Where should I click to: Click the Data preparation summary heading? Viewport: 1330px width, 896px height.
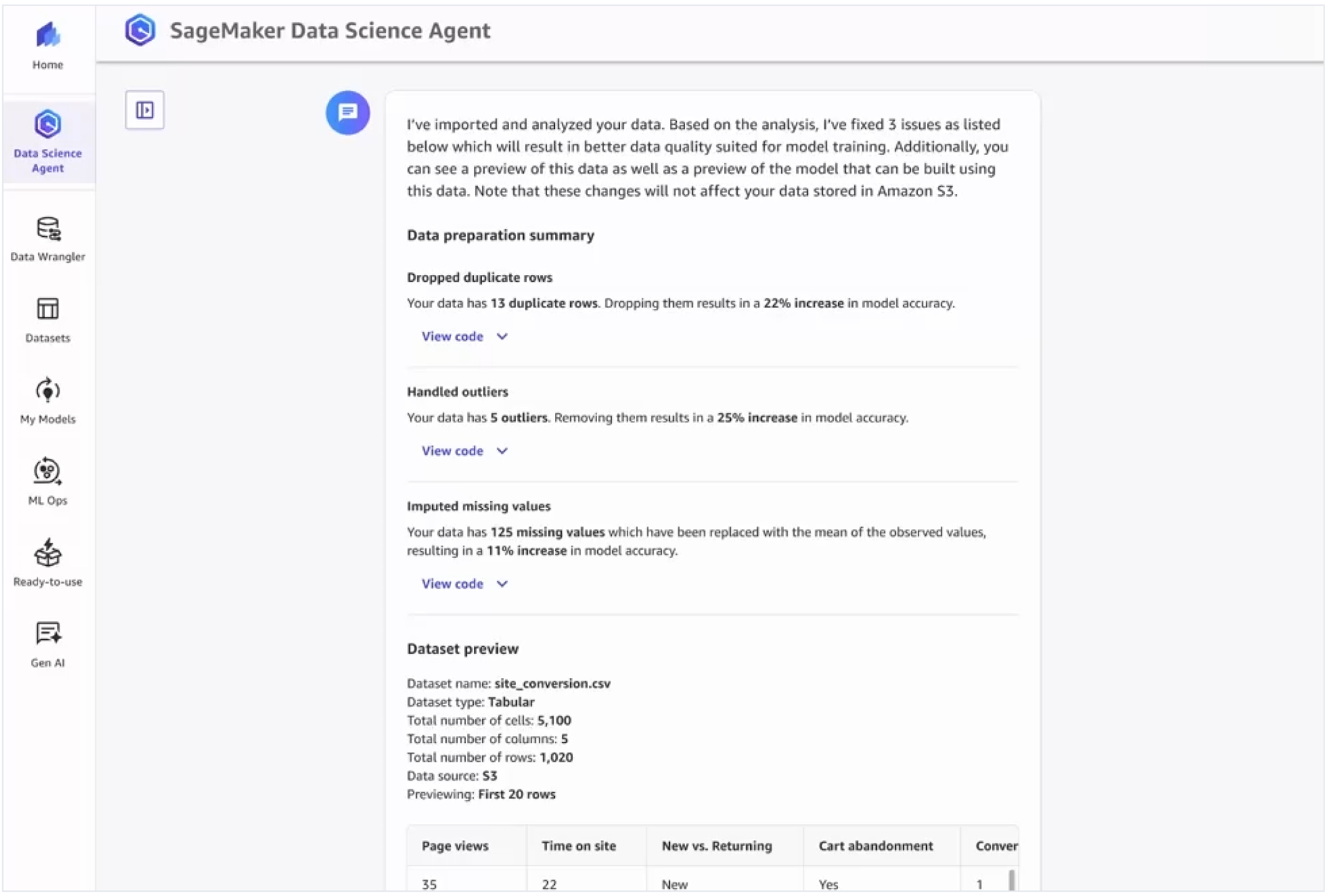(x=500, y=235)
